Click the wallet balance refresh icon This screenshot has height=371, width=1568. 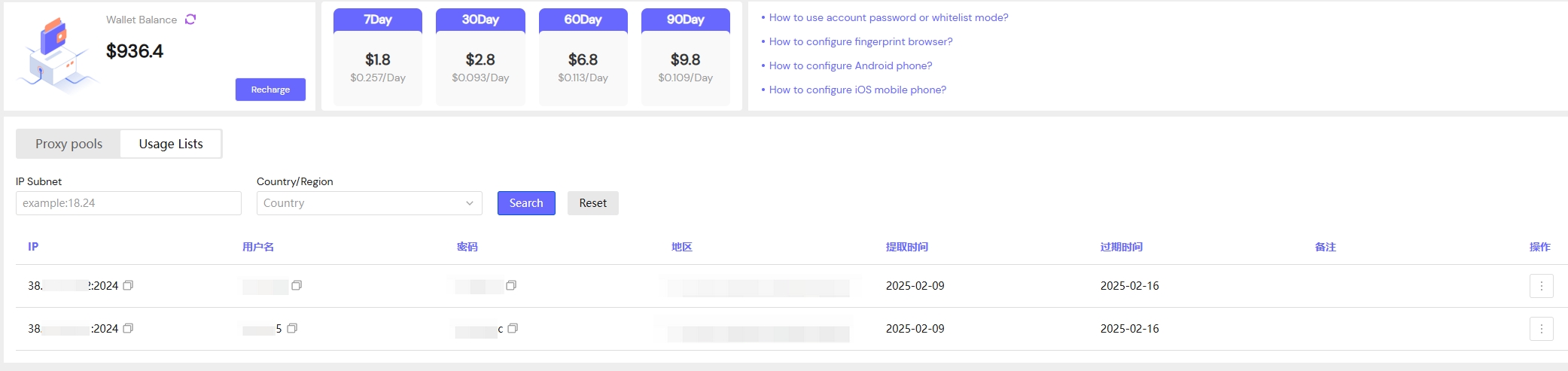(x=190, y=20)
